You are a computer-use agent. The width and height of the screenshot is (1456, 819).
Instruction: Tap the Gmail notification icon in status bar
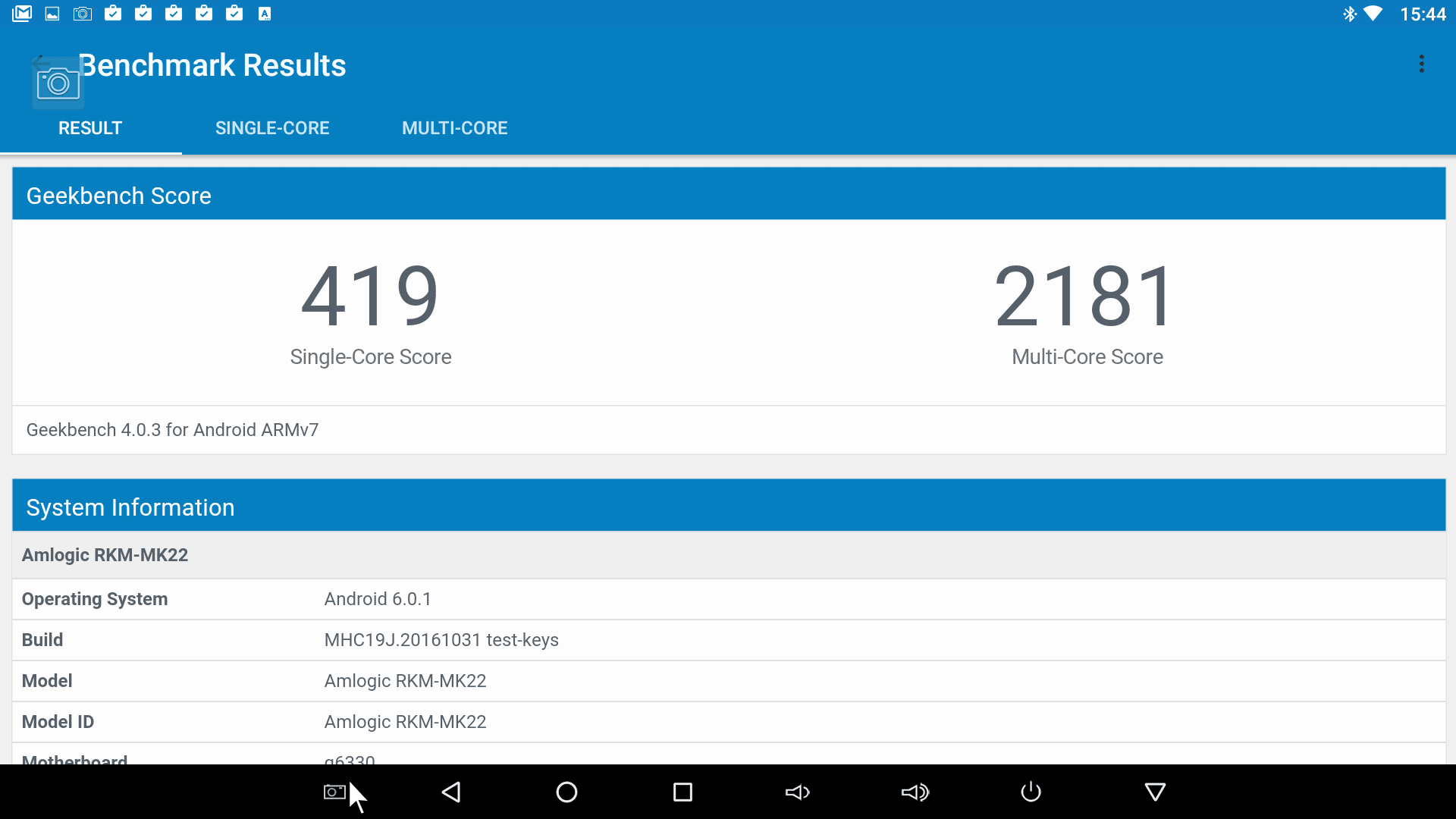coord(22,14)
